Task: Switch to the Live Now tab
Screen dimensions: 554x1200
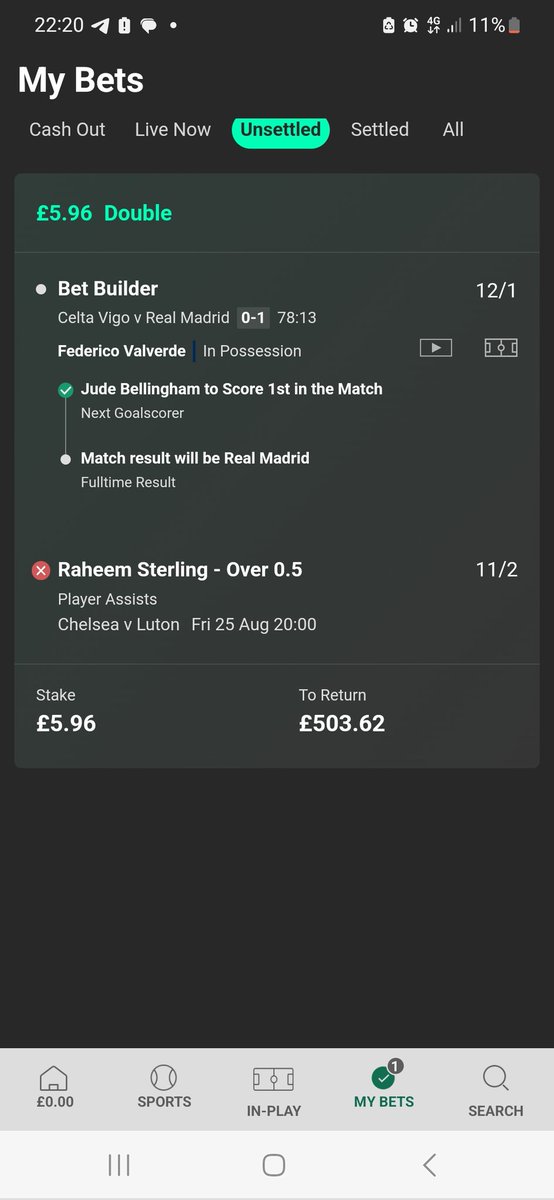Action: click(173, 129)
